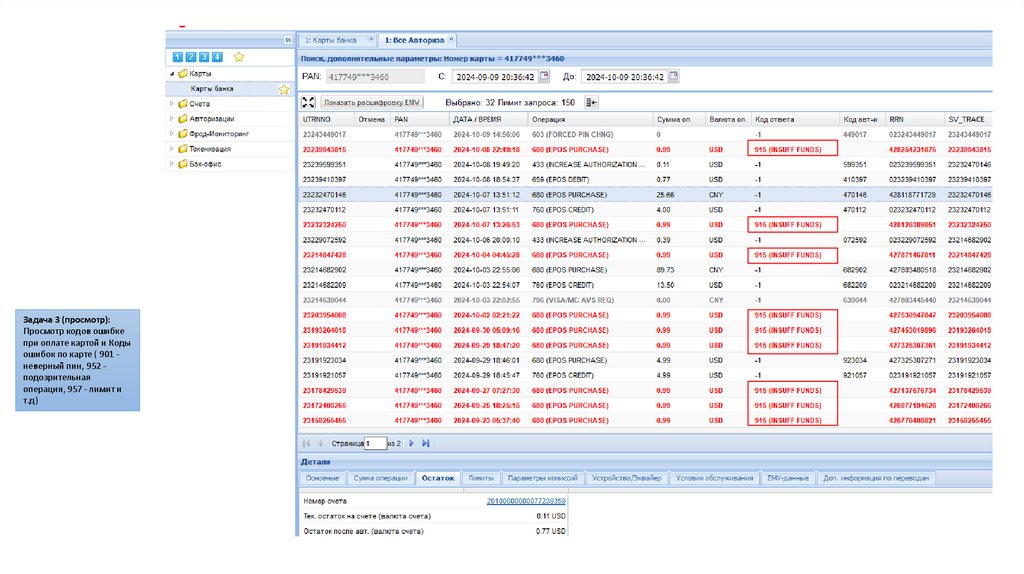Switch to the Лимиты details tab
This screenshot has width=1024, height=574.
click(x=480, y=478)
